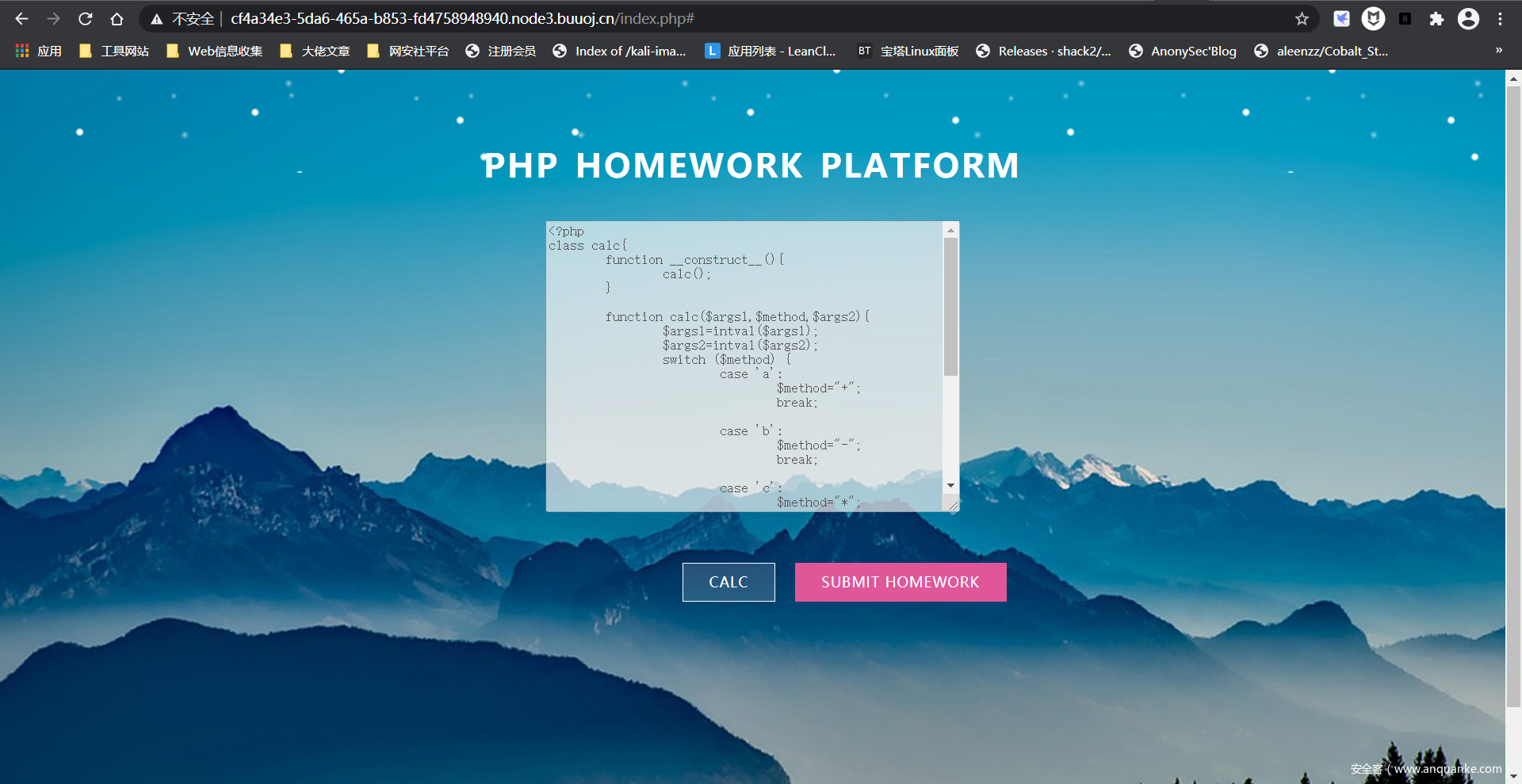This screenshot has width=1522, height=784.
Task: Open the 工具网站 bookmark folder
Action: 114,51
